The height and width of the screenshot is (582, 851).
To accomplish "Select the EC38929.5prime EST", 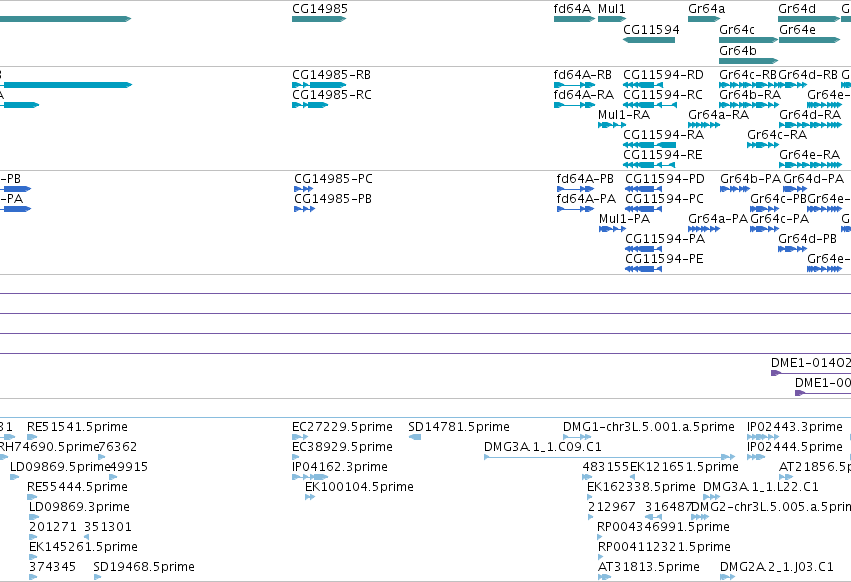I will point(296,457).
